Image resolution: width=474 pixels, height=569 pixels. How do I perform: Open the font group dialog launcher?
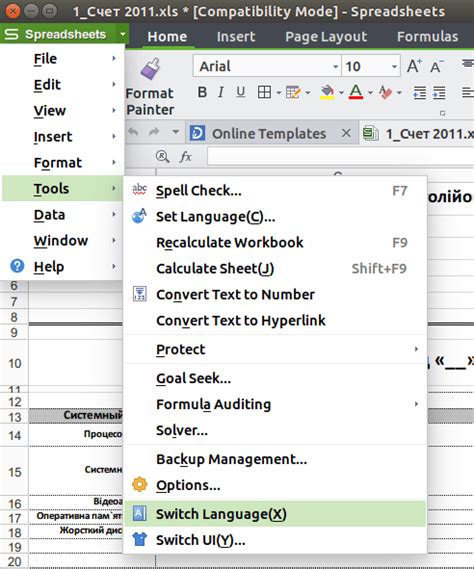click(x=442, y=113)
